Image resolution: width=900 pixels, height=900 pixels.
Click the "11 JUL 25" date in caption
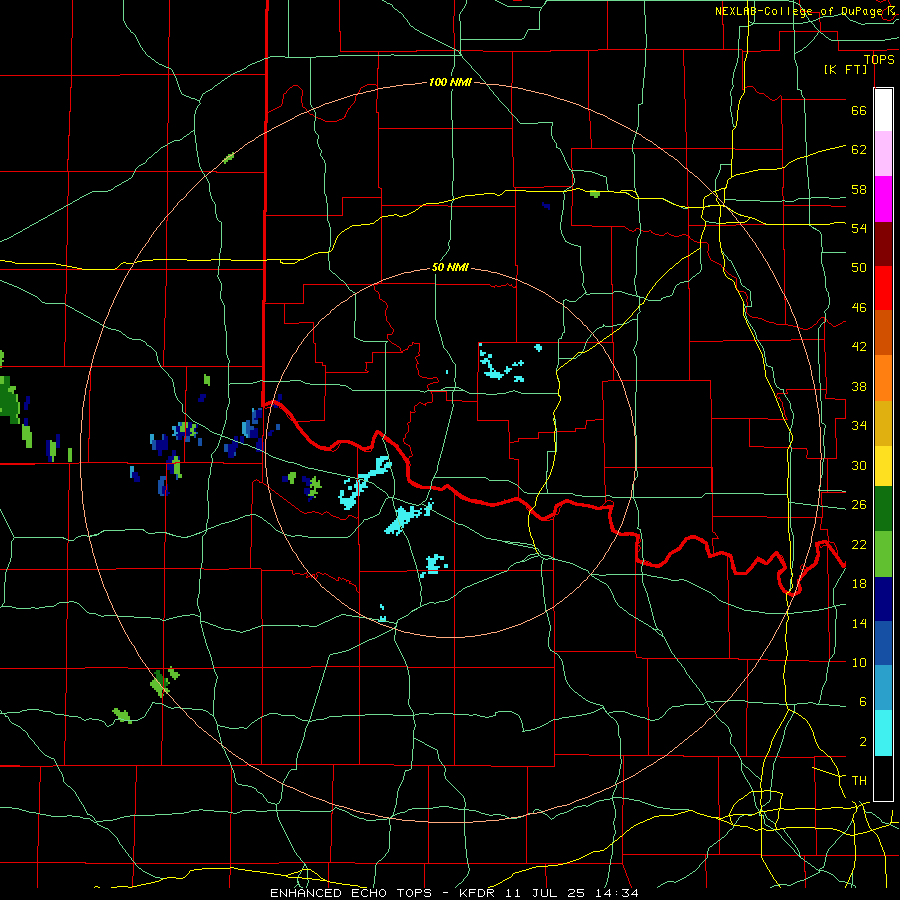[545, 893]
